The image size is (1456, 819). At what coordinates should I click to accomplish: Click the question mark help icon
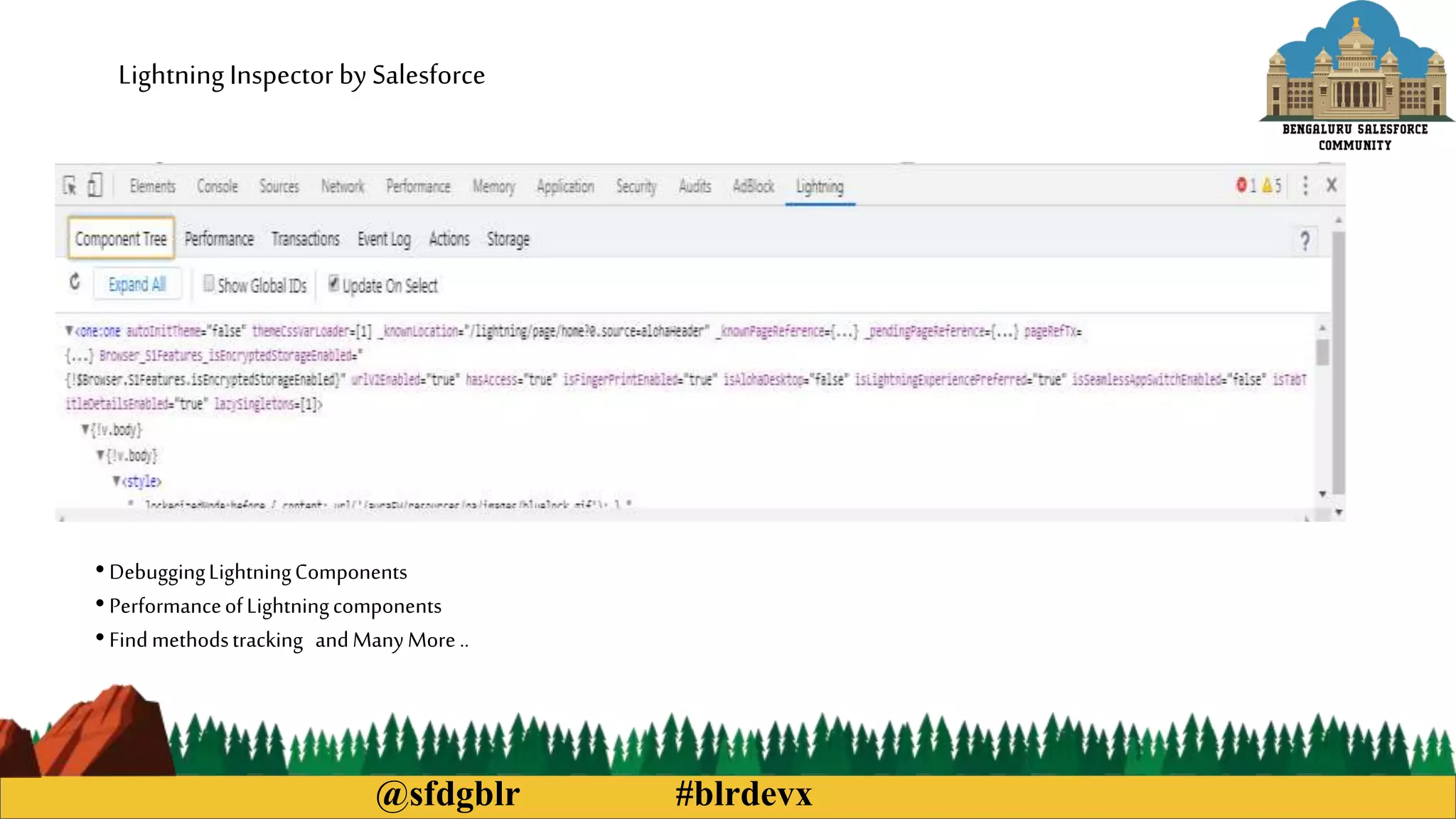coord(1305,241)
